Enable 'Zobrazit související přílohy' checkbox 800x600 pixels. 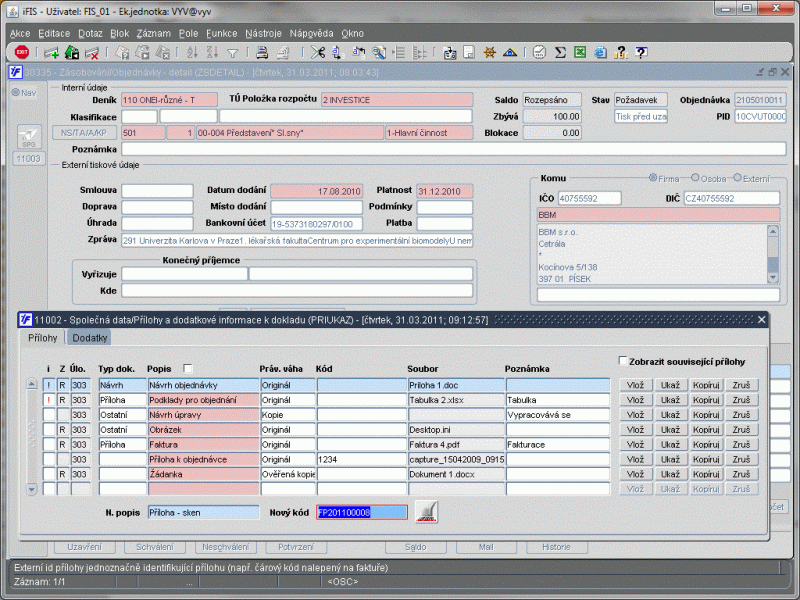click(x=623, y=361)
